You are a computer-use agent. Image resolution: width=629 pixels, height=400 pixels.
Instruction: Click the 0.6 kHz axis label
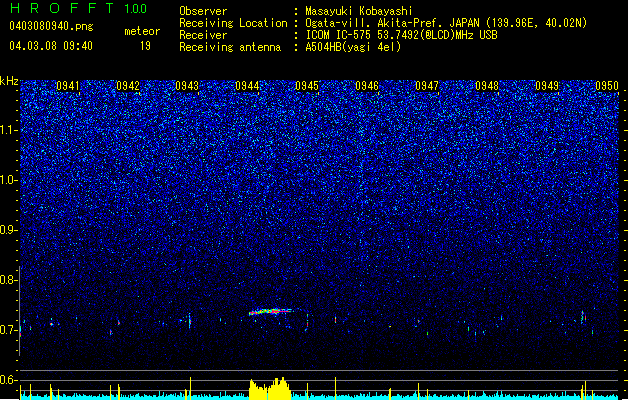click(8, 380)
